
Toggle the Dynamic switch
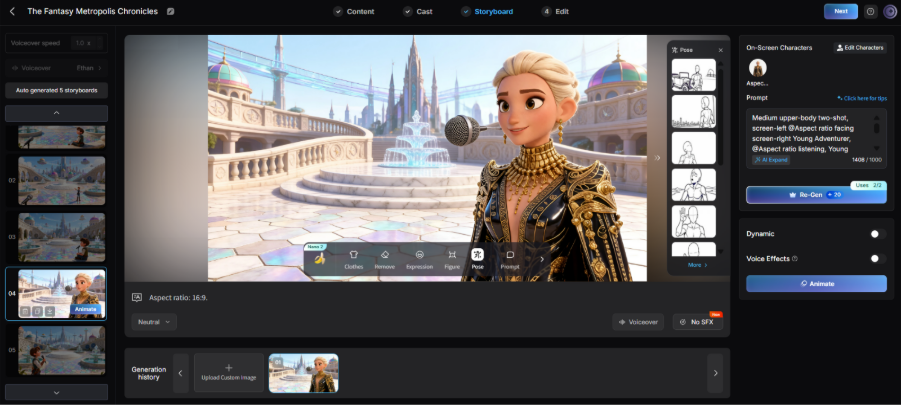877,234
